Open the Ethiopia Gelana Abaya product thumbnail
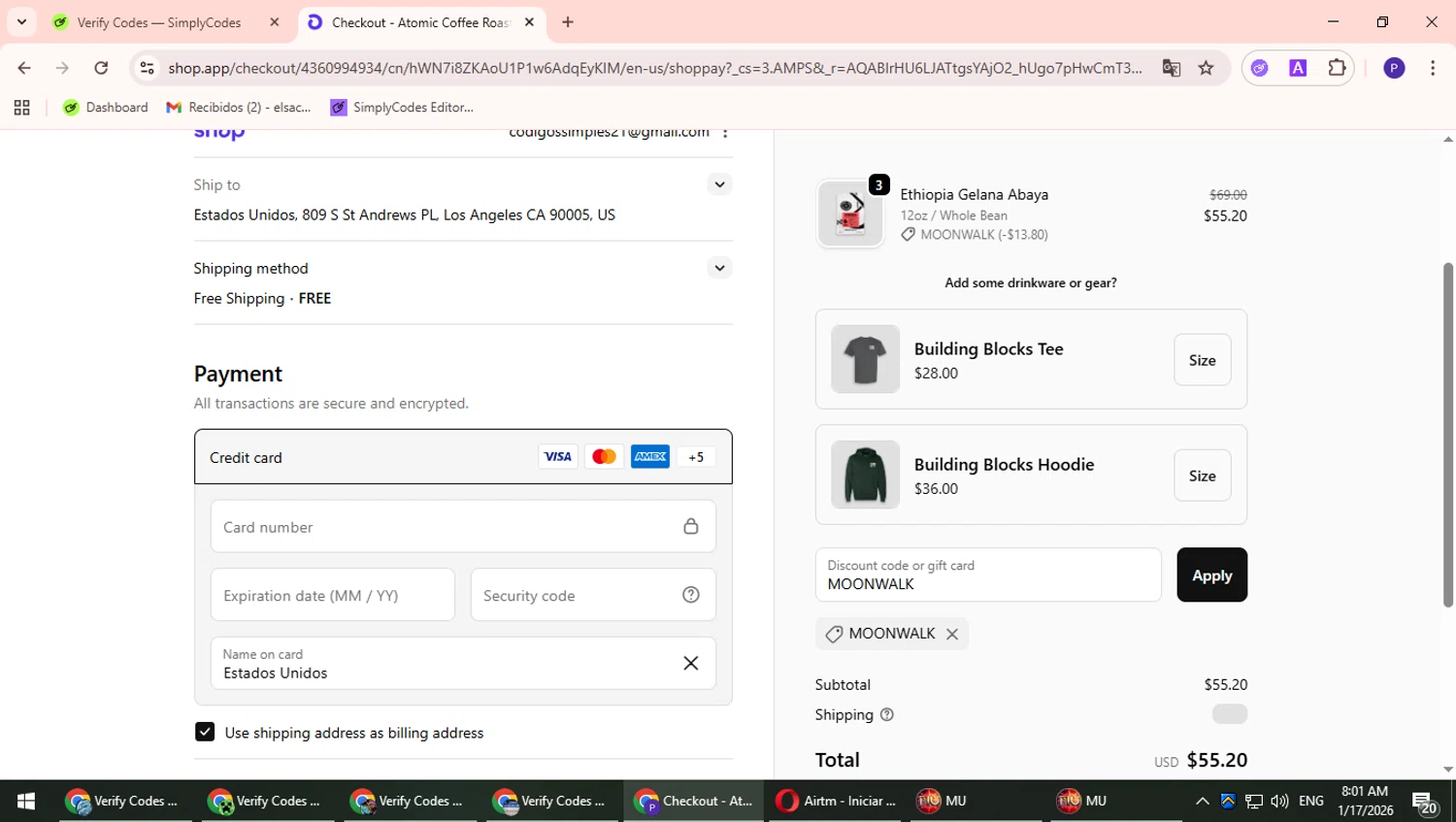 [850, 214]
